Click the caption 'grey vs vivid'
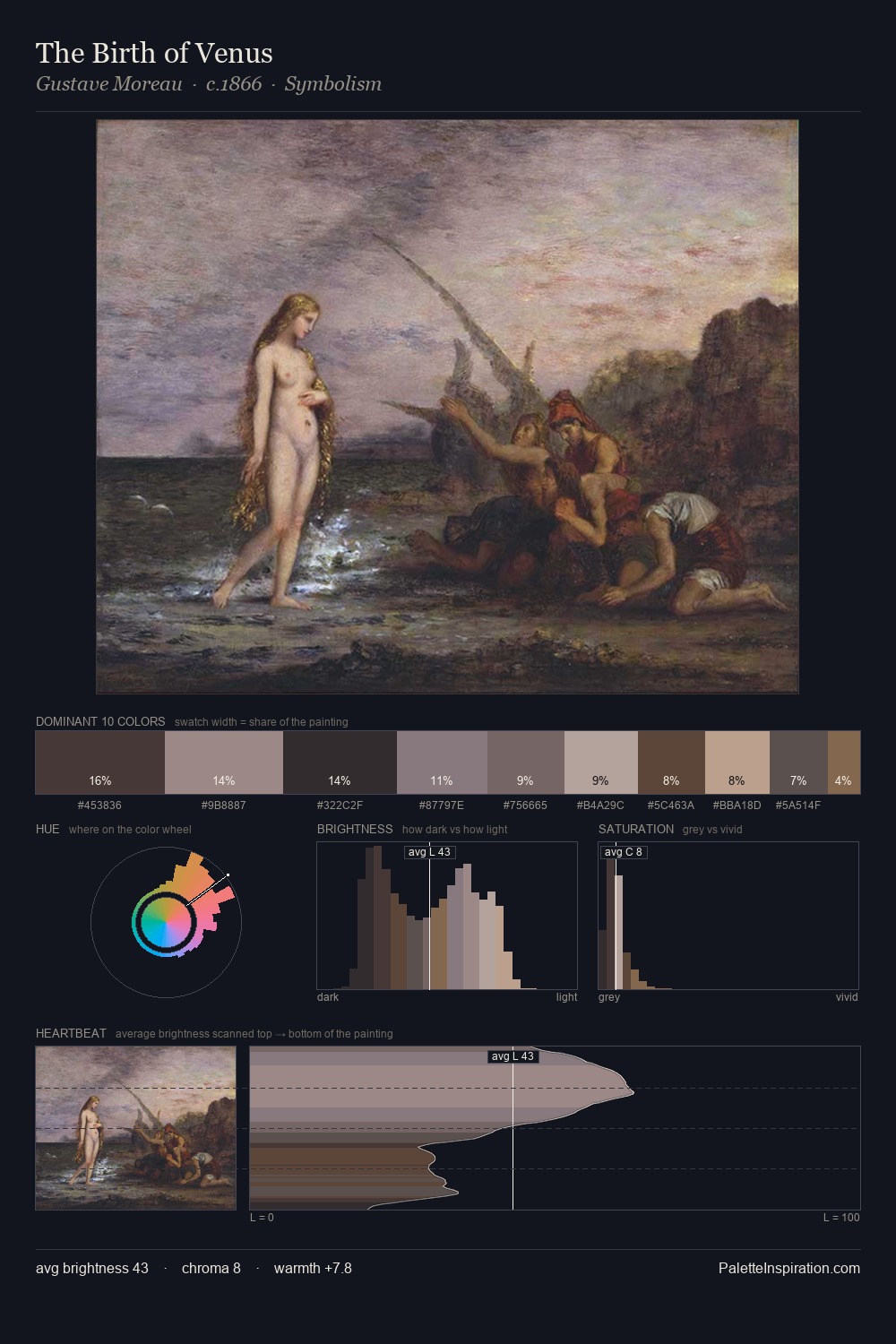Screen dimensions: 896x1344 tap(712, 830)
